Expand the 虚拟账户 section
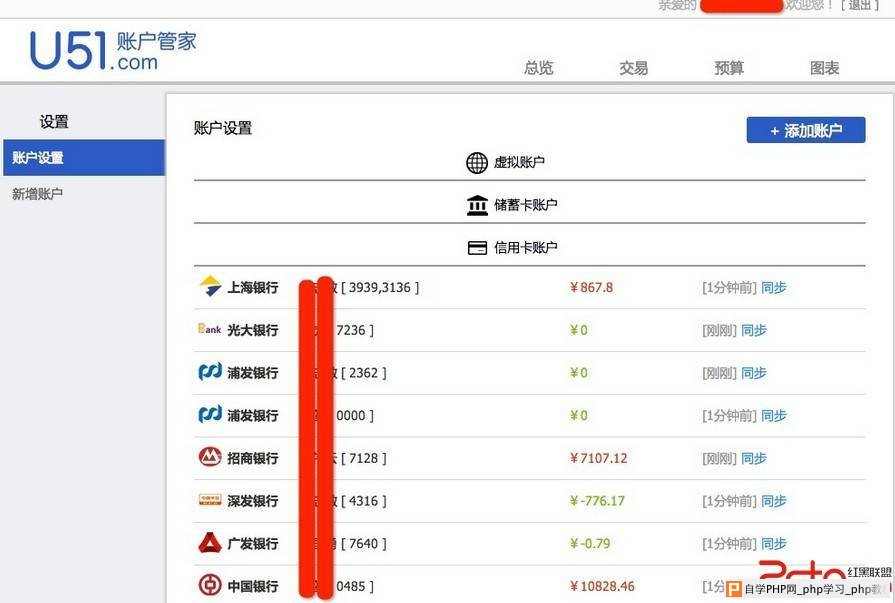The height and width of the screenshot is (603, 895). coord(529,163)
